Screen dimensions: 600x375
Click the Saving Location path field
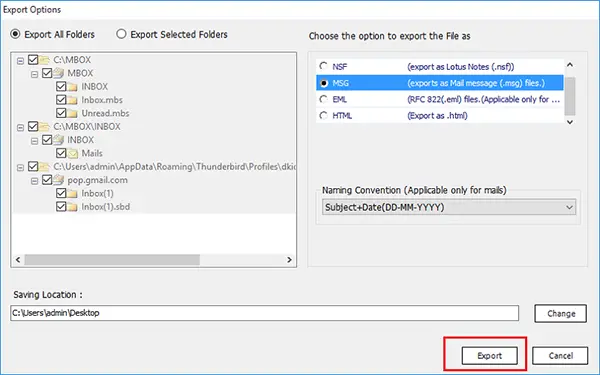click(x=264, y=313)
